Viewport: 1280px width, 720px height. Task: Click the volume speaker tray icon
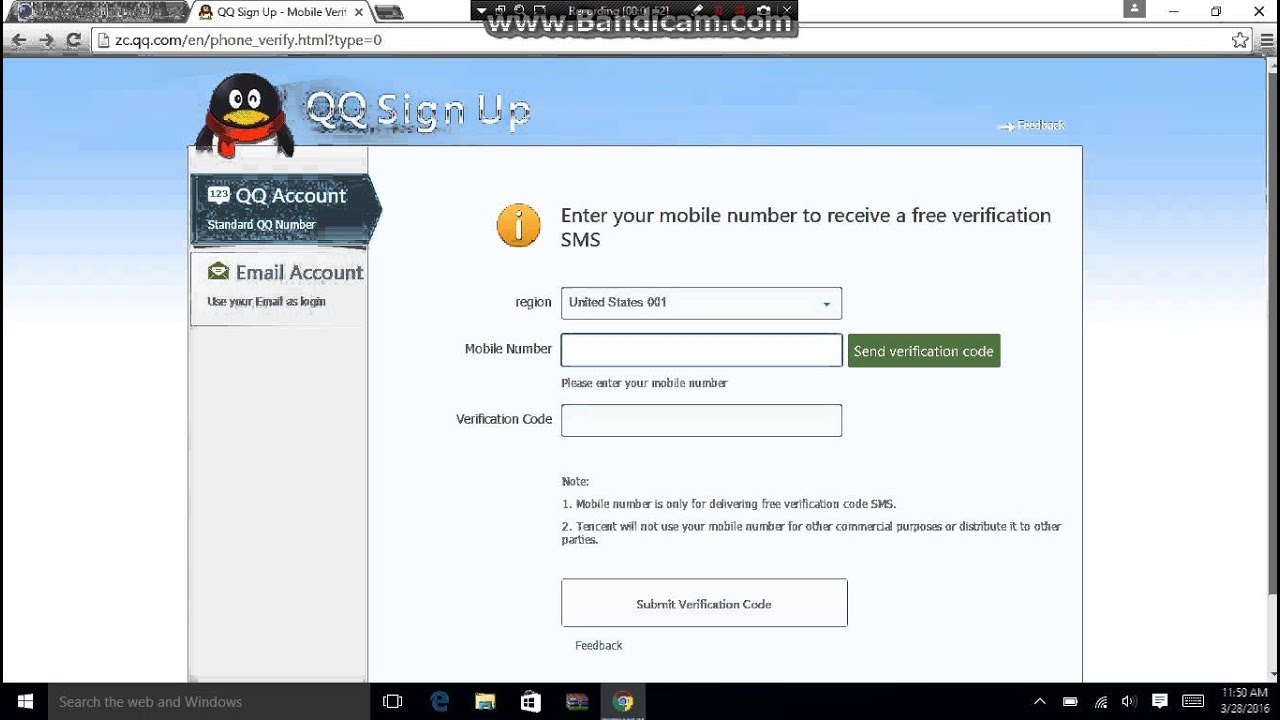click(1130, 701)
